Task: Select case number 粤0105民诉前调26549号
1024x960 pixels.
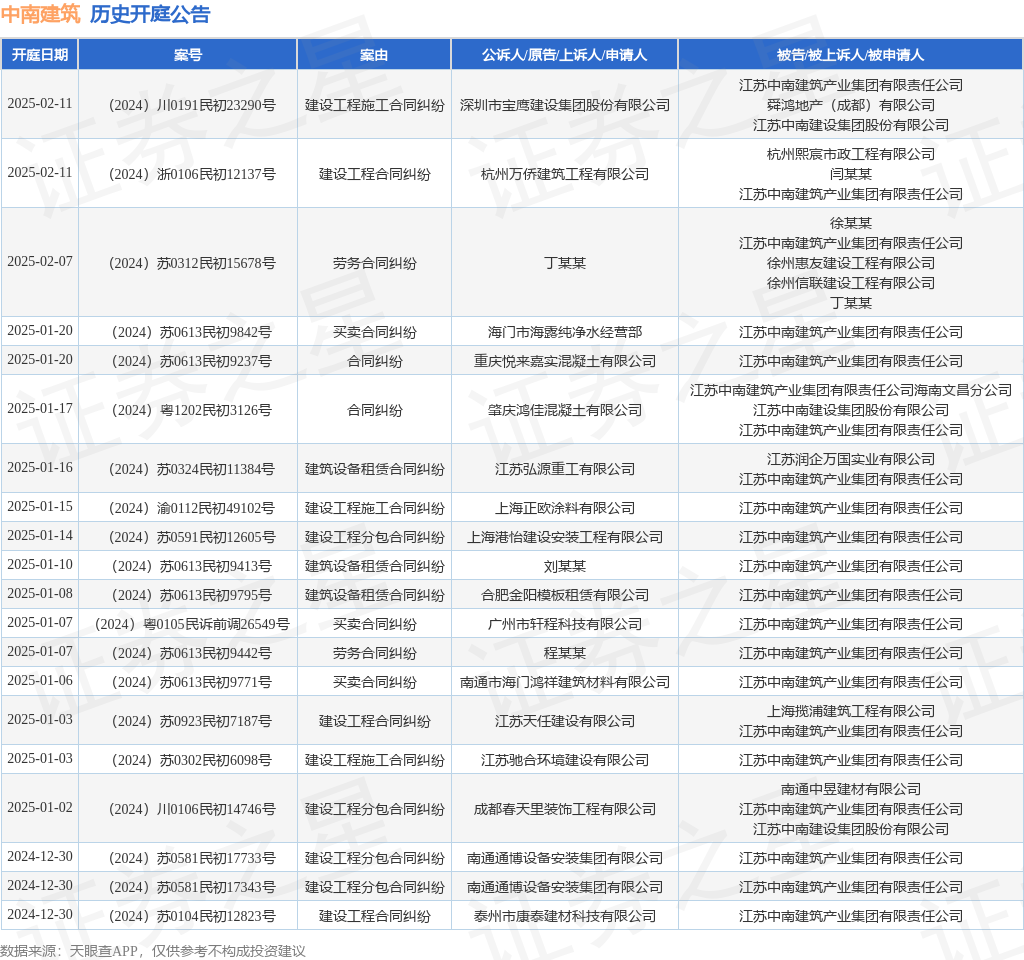Action: [192, 624]
